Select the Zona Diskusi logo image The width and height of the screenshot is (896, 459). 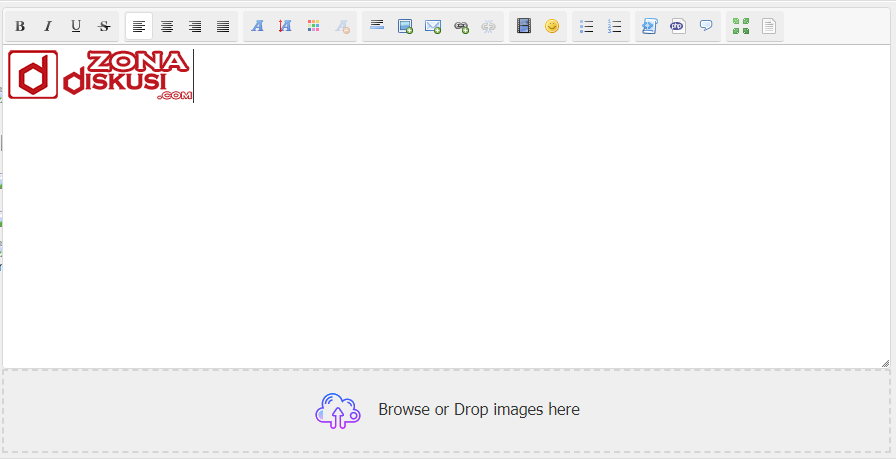[x=100, y=75]
